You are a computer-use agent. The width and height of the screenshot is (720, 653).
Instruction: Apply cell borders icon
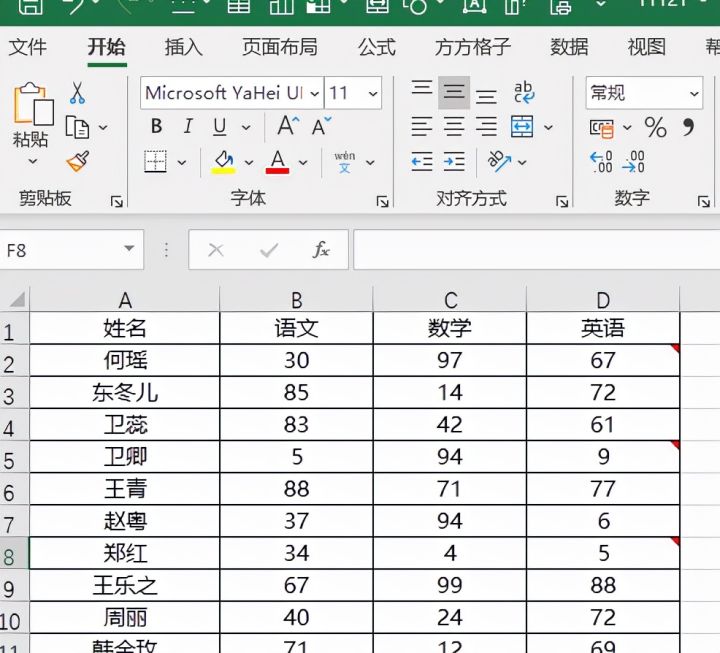tap(155, 162)
